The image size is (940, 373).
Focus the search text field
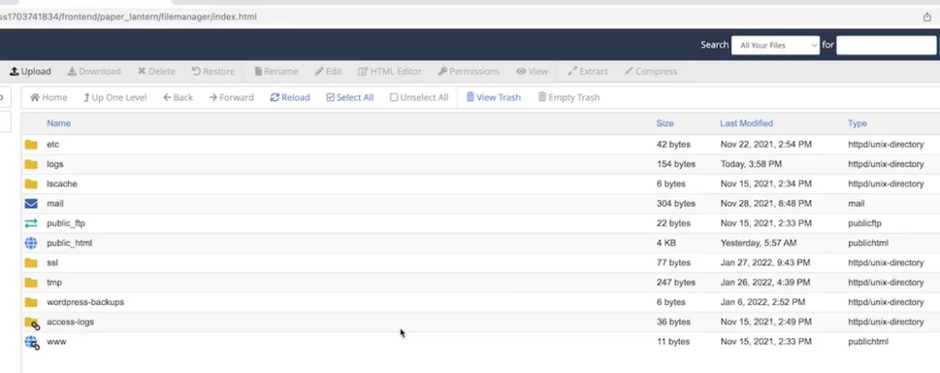[x=886, y=45]
